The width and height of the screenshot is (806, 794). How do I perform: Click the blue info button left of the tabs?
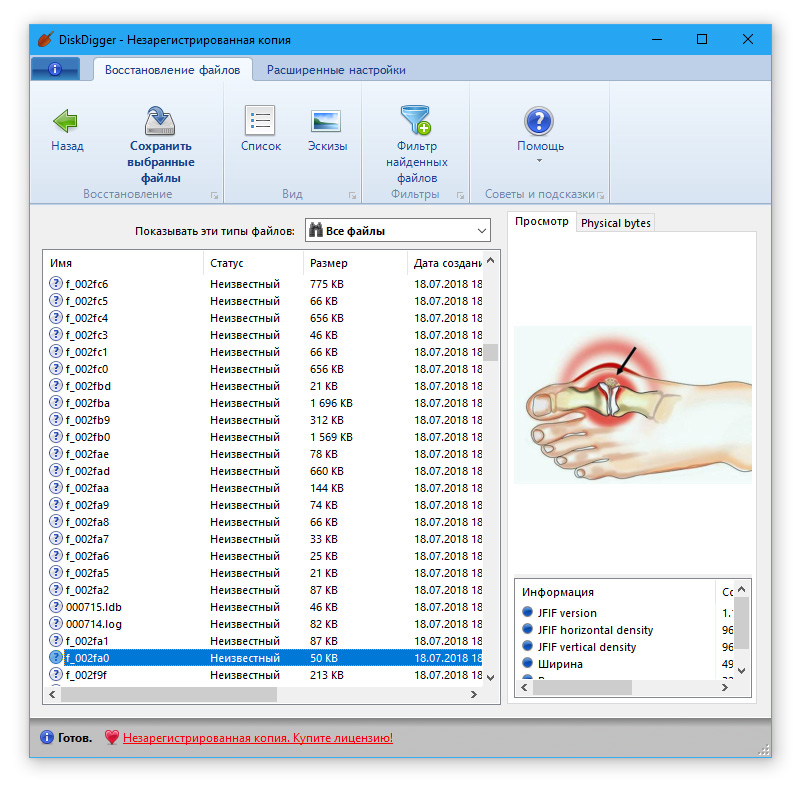(x=55, y=70)
